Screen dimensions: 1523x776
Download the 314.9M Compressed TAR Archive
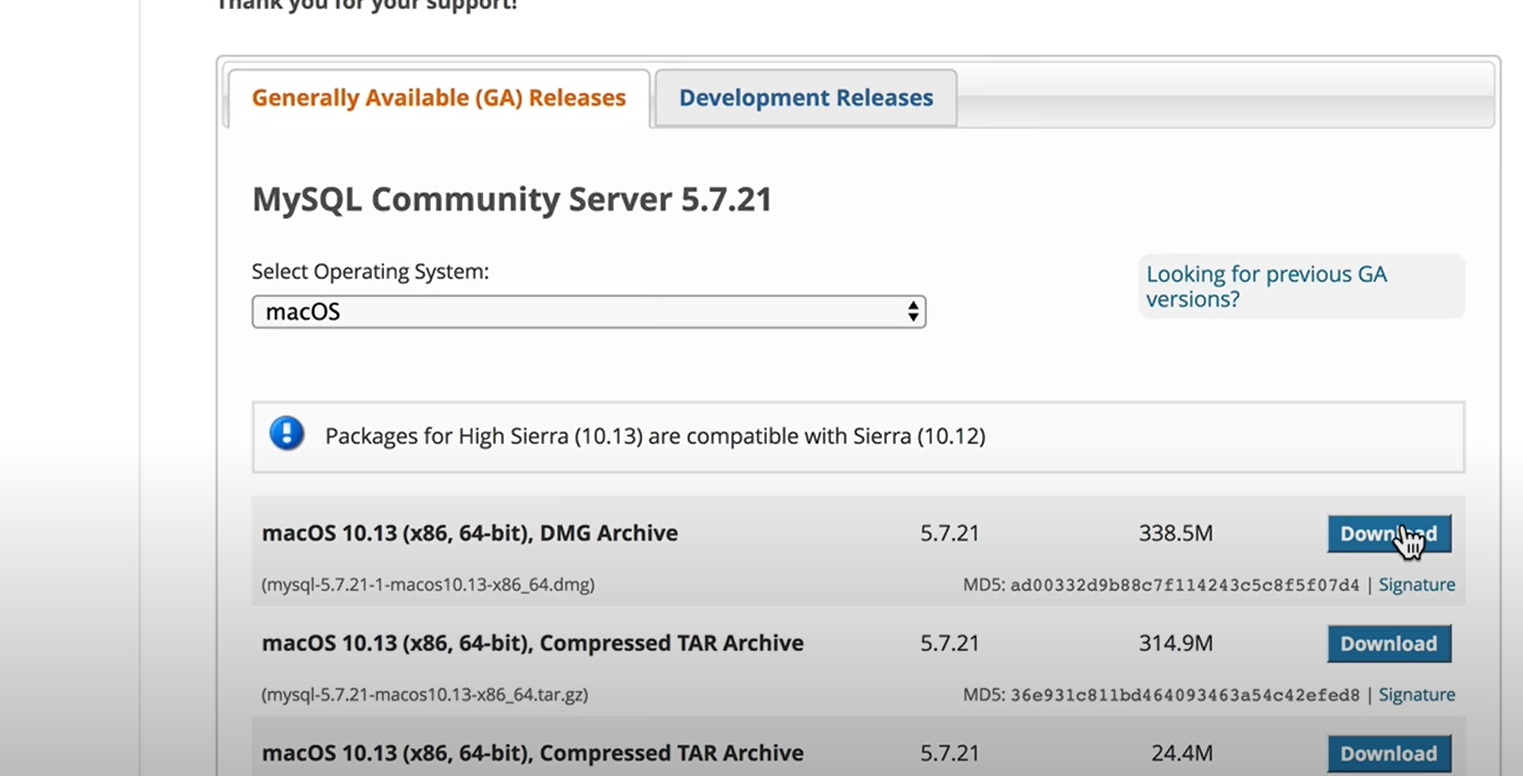[1388, 644]
